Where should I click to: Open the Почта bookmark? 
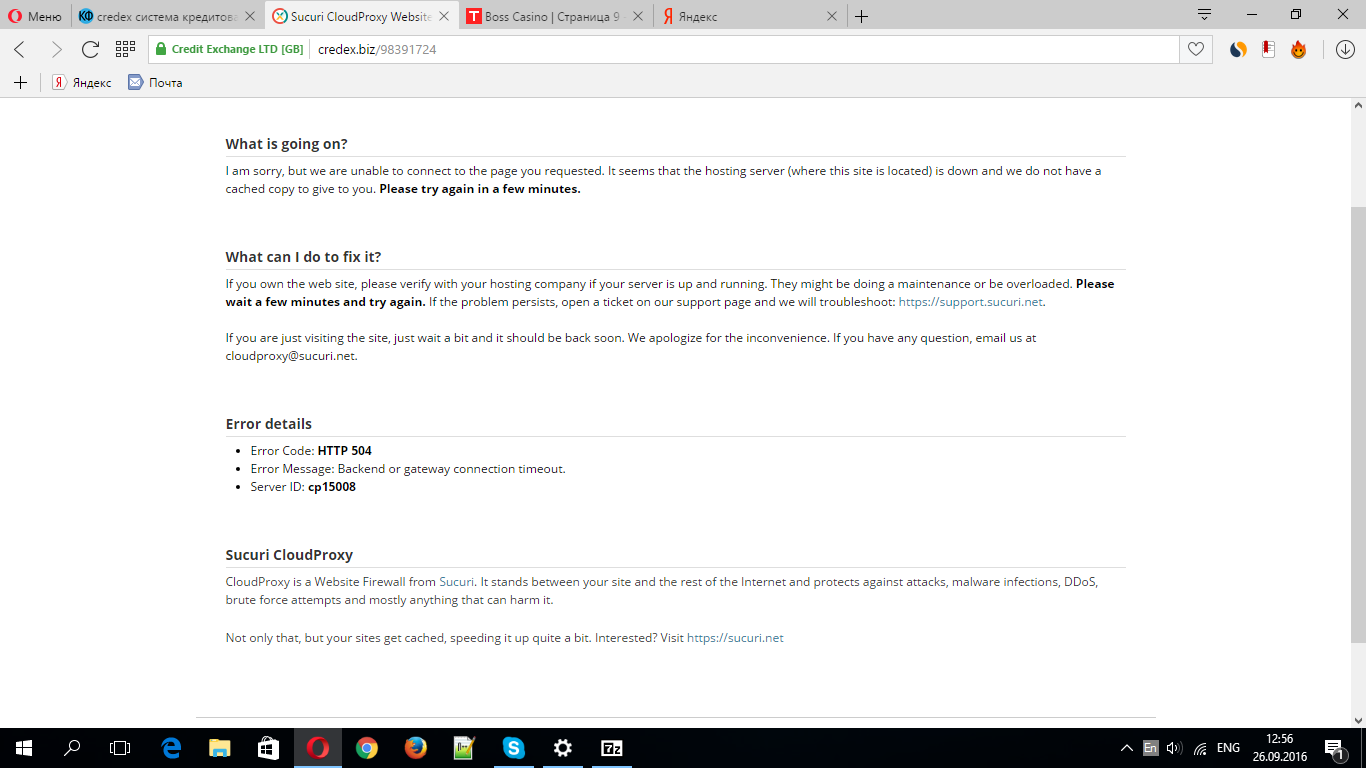click(x=155, y=82)
